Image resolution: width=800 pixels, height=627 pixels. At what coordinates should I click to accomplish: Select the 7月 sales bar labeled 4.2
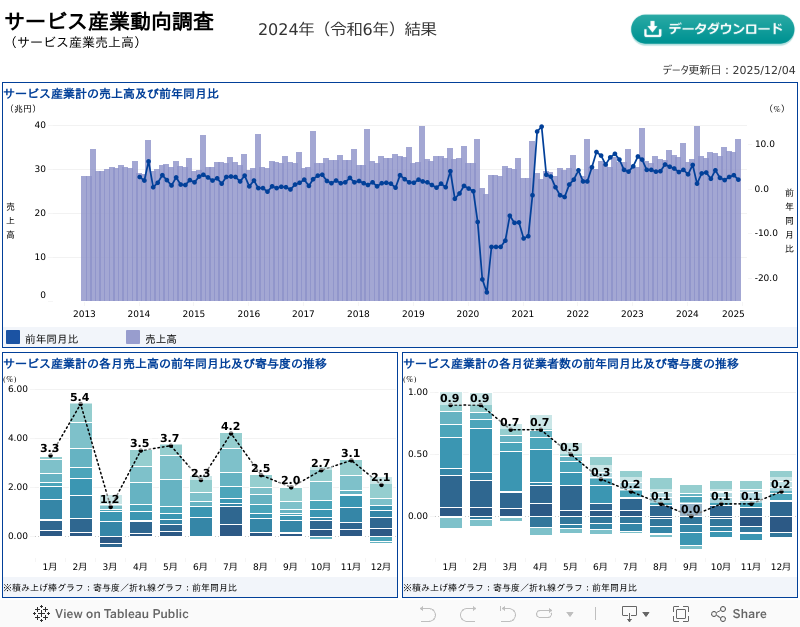coord(231,485)
